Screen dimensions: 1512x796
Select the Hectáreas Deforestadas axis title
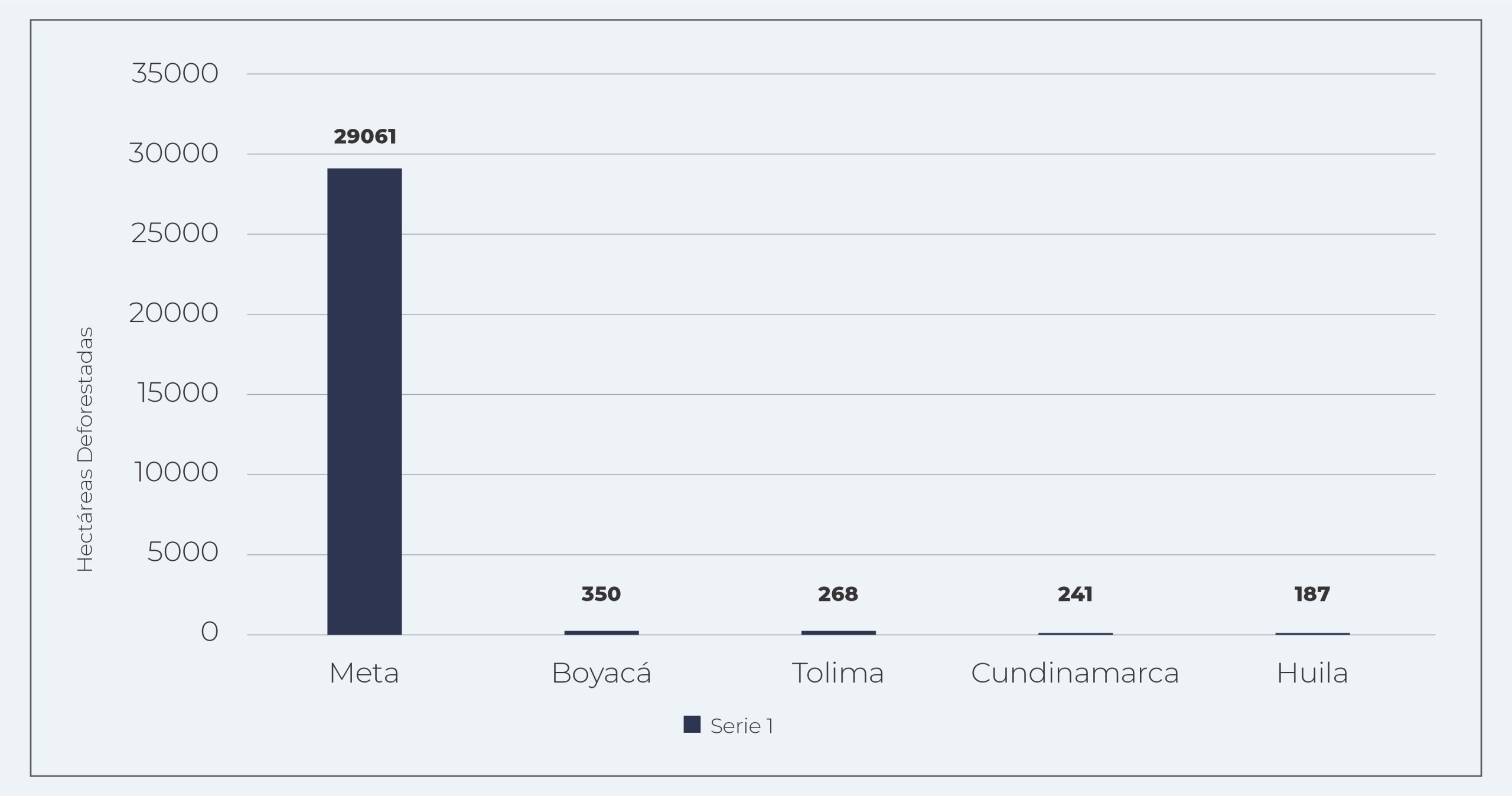pos(86,449)
